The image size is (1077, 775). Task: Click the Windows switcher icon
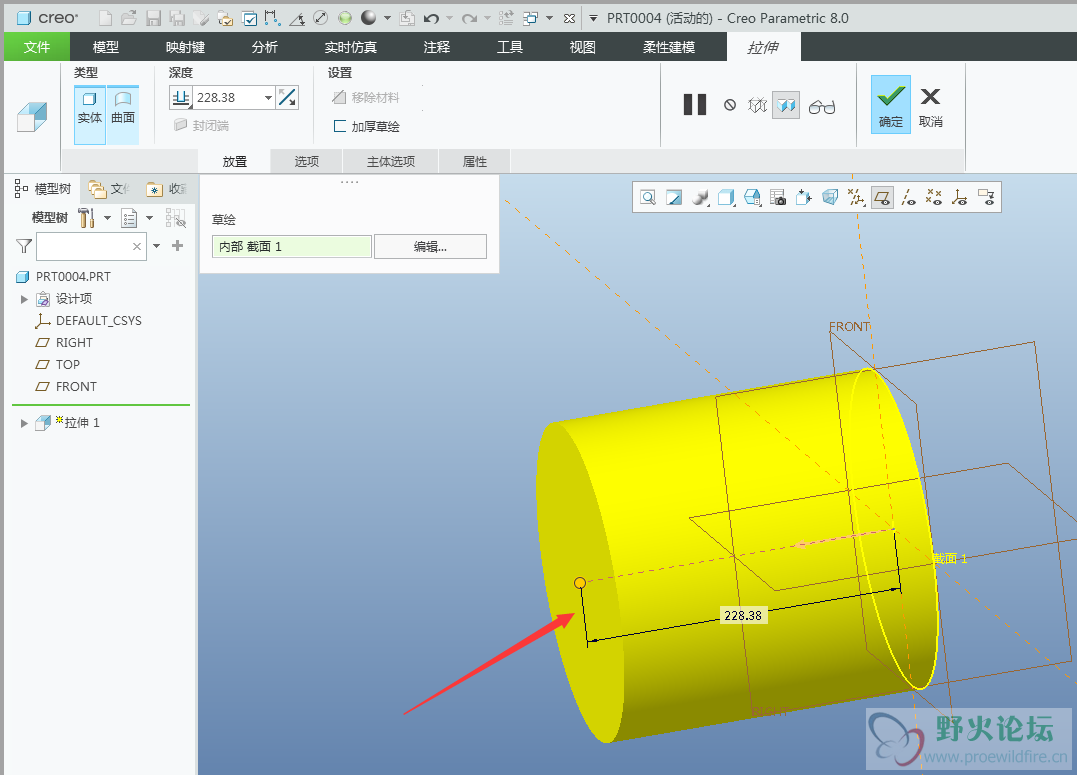point(530,19)
